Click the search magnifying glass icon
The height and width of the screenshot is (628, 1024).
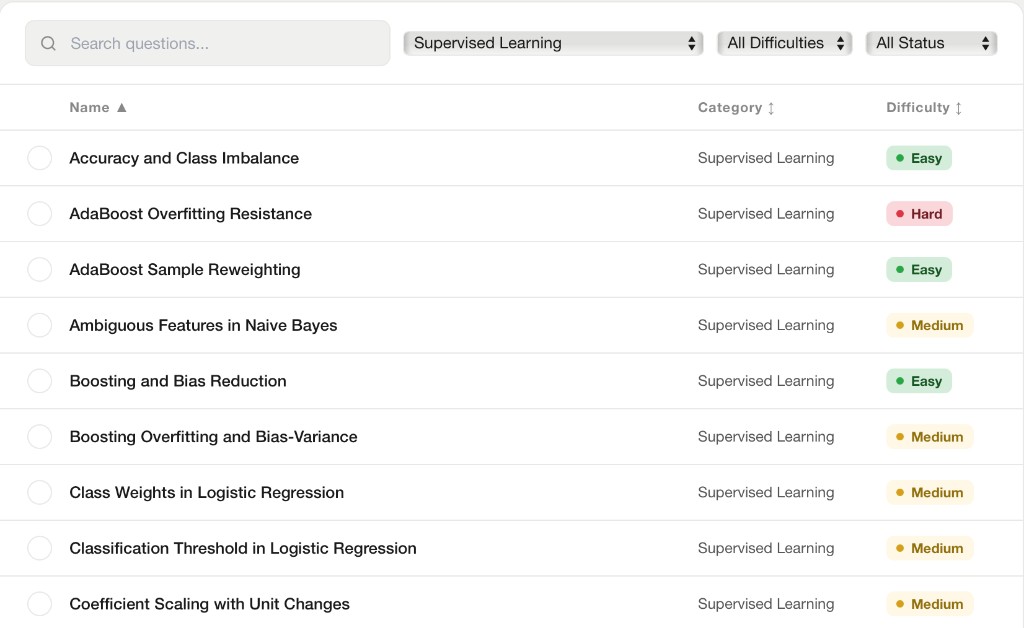[47, 43]
